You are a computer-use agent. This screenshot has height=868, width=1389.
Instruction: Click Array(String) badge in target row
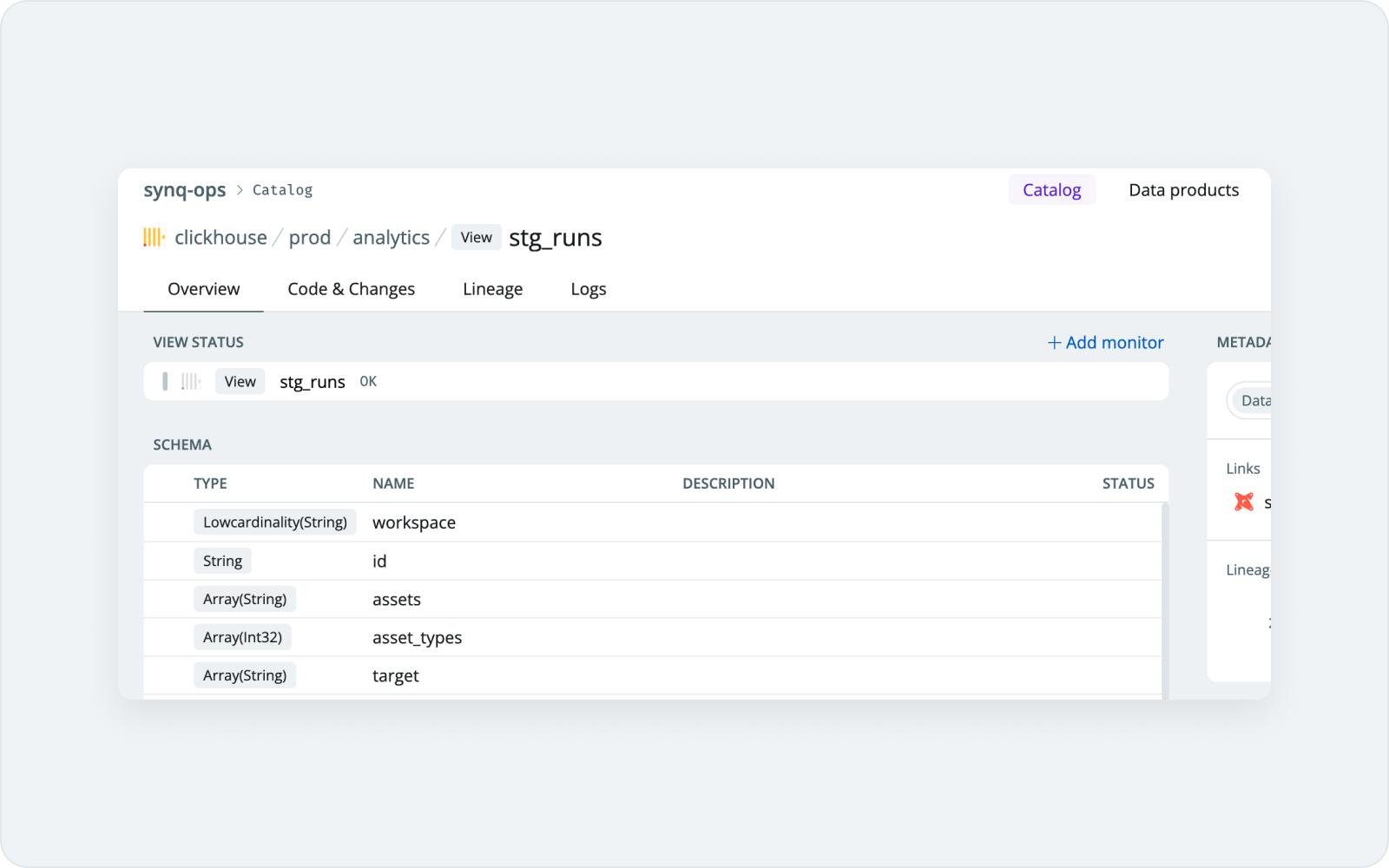point(245,675)
